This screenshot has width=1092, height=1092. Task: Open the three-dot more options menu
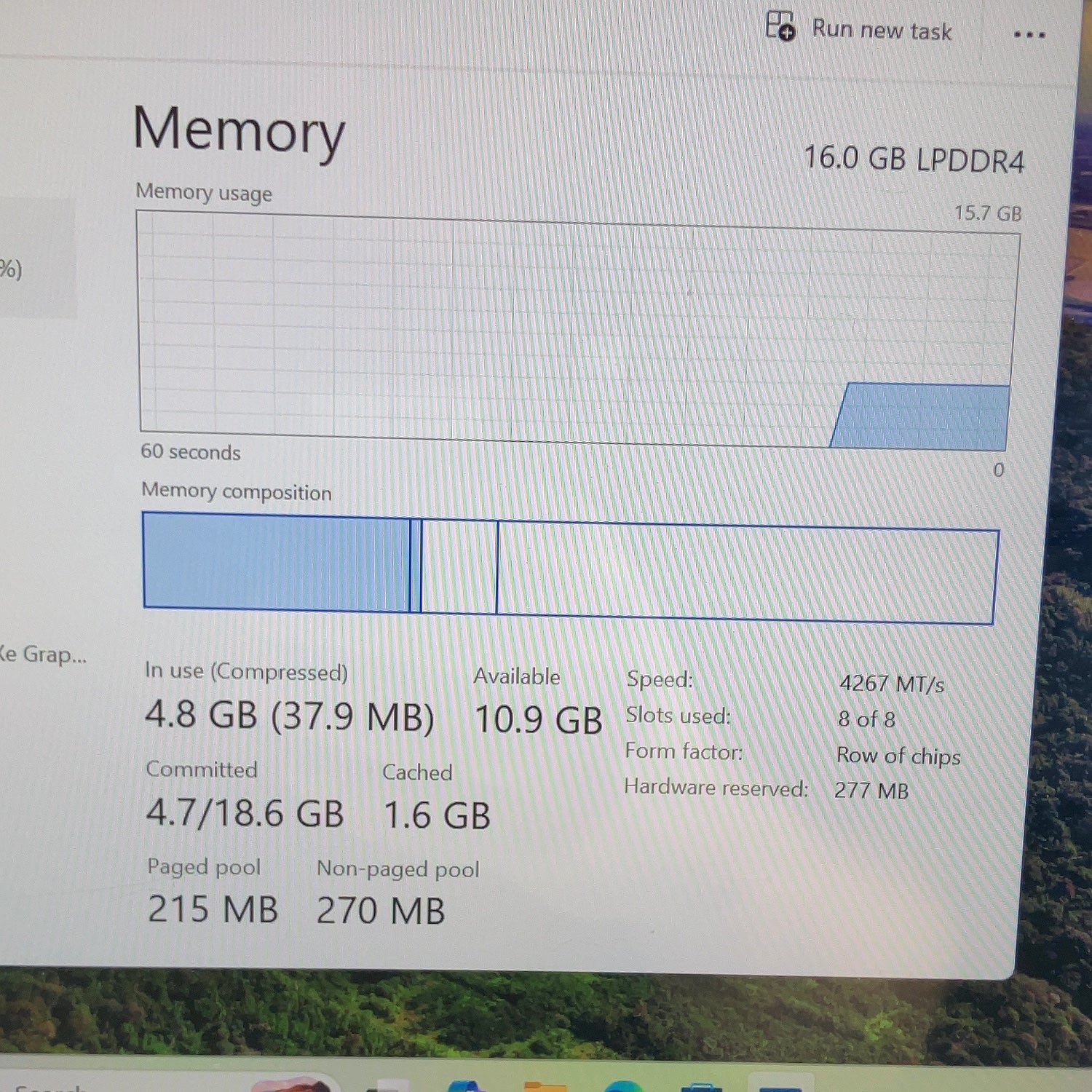point(1029,34)
